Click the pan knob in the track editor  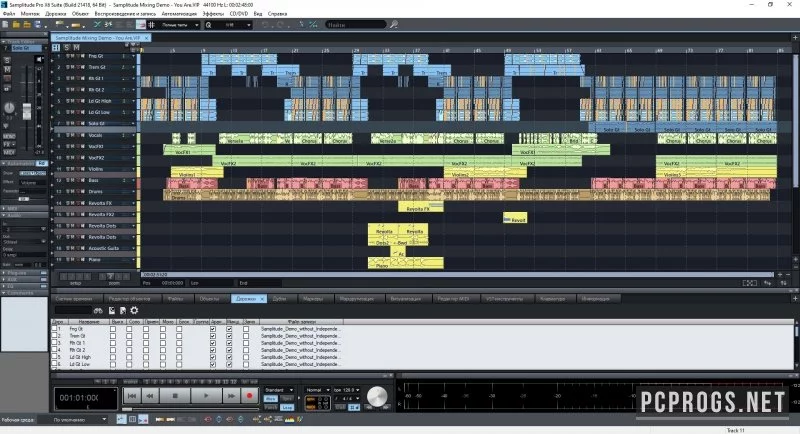pos(9,108)
